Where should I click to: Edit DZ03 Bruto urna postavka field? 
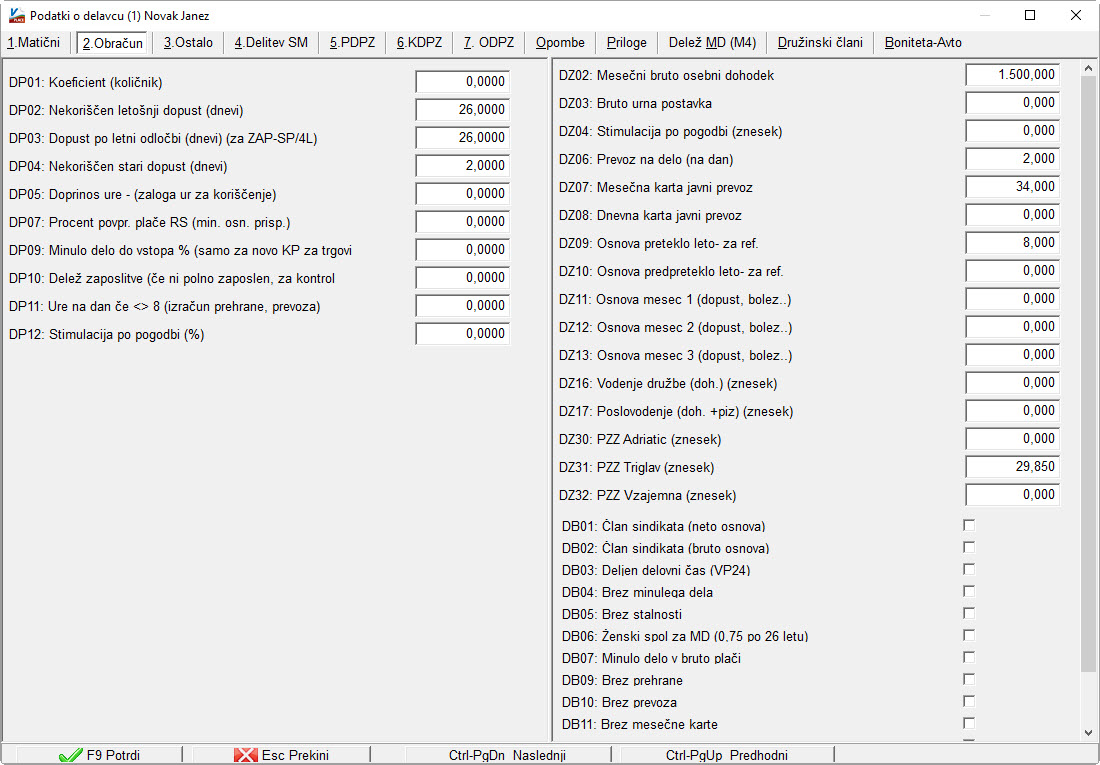point(1012,102)
